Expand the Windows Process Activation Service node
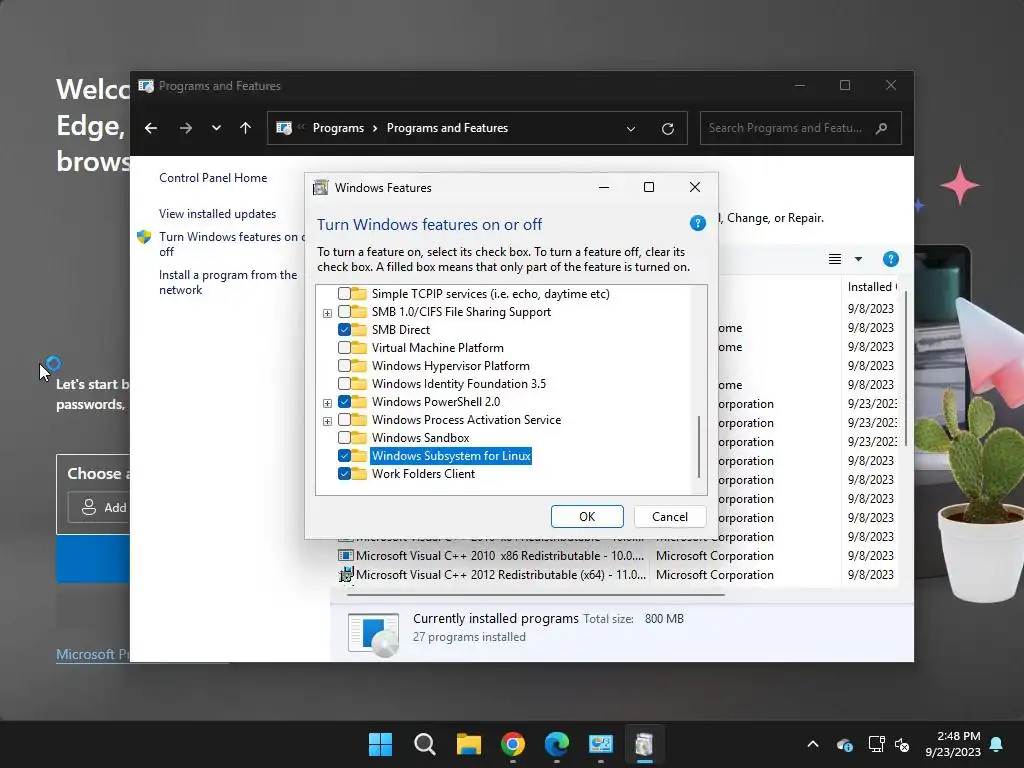 click(327, 421)
